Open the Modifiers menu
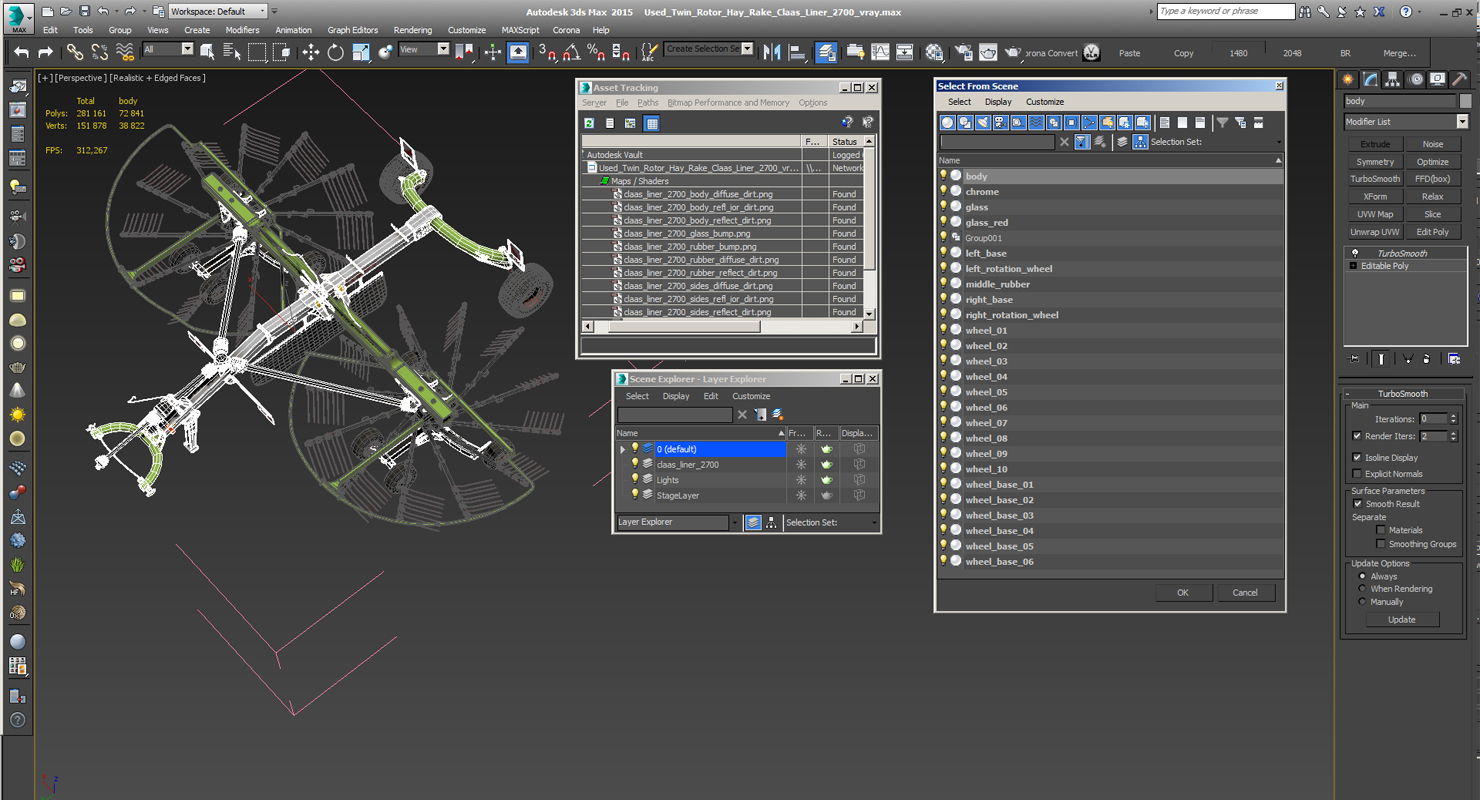 242,30
